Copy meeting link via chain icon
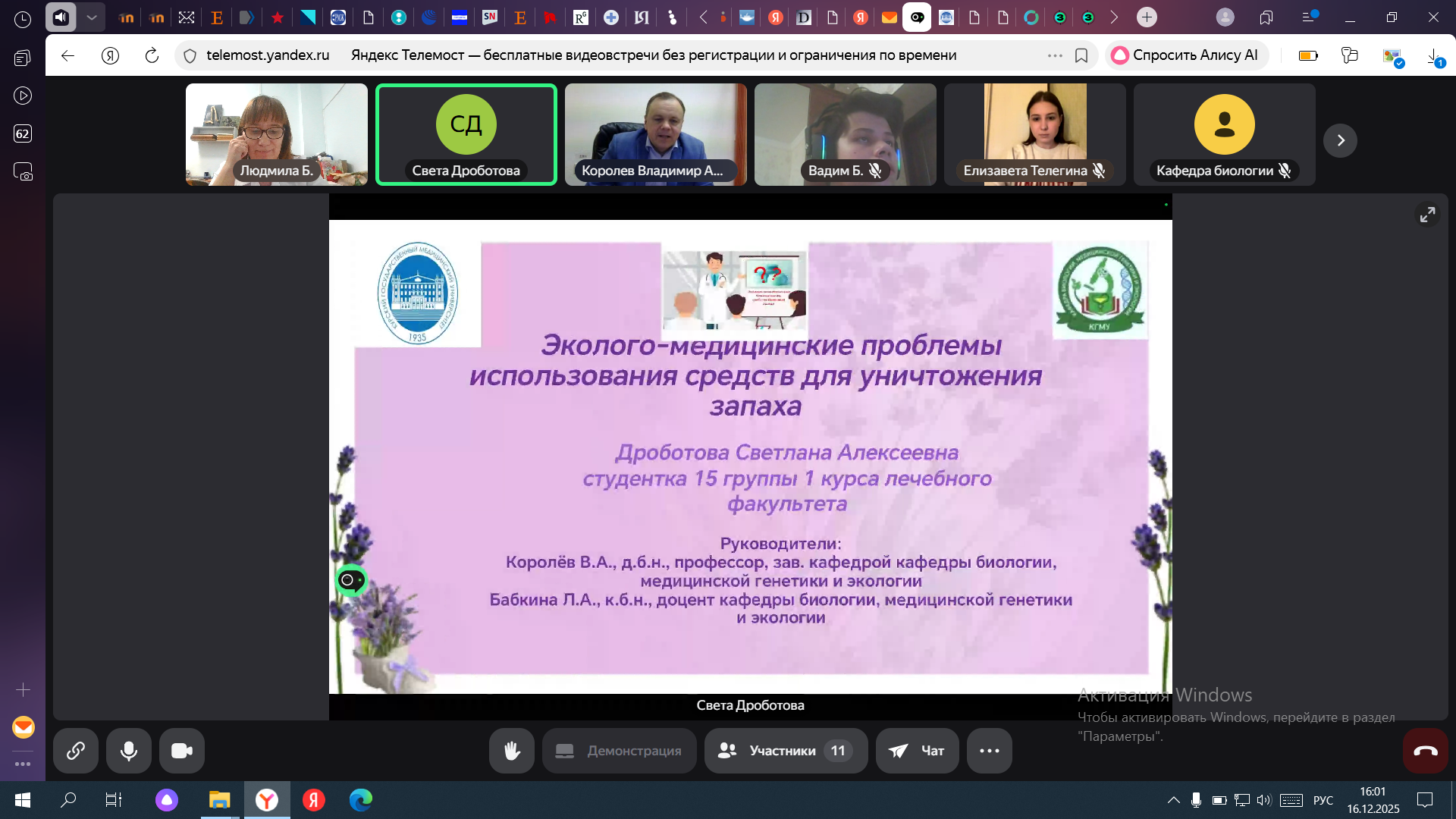1456x819 pixels. [x=75, y=751]
